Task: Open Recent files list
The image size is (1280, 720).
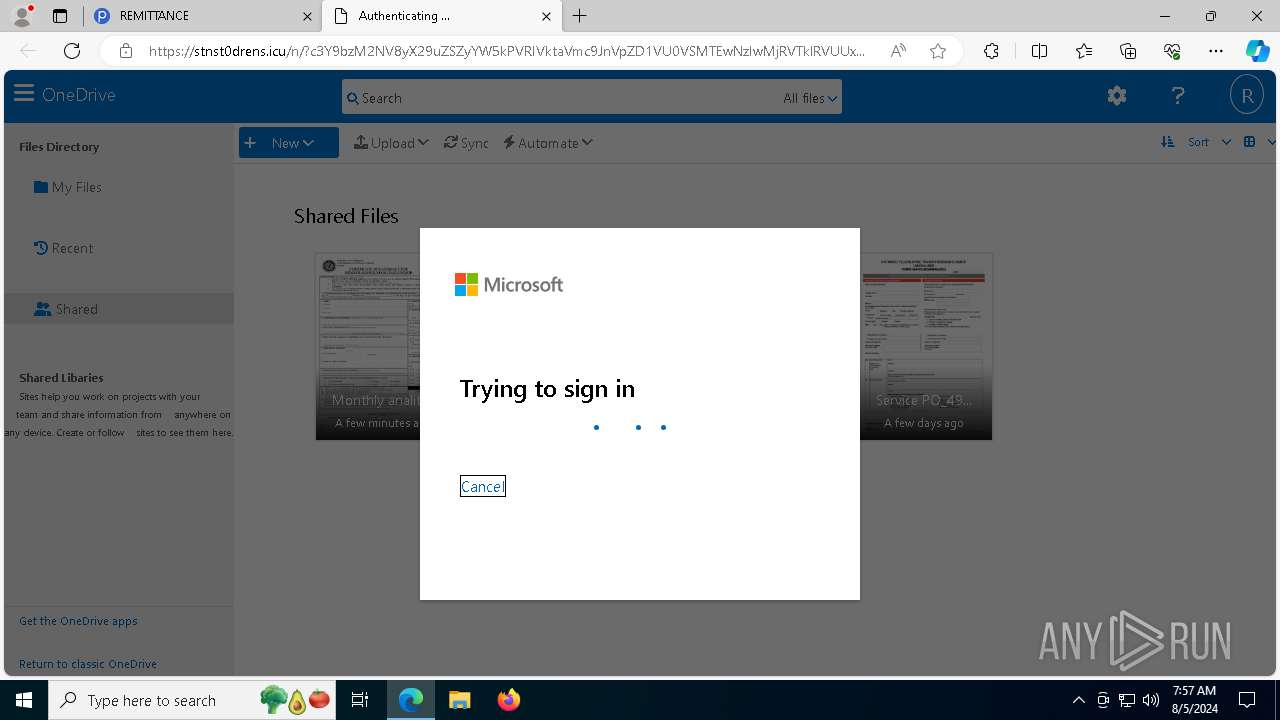Action: tap(63, 248)
